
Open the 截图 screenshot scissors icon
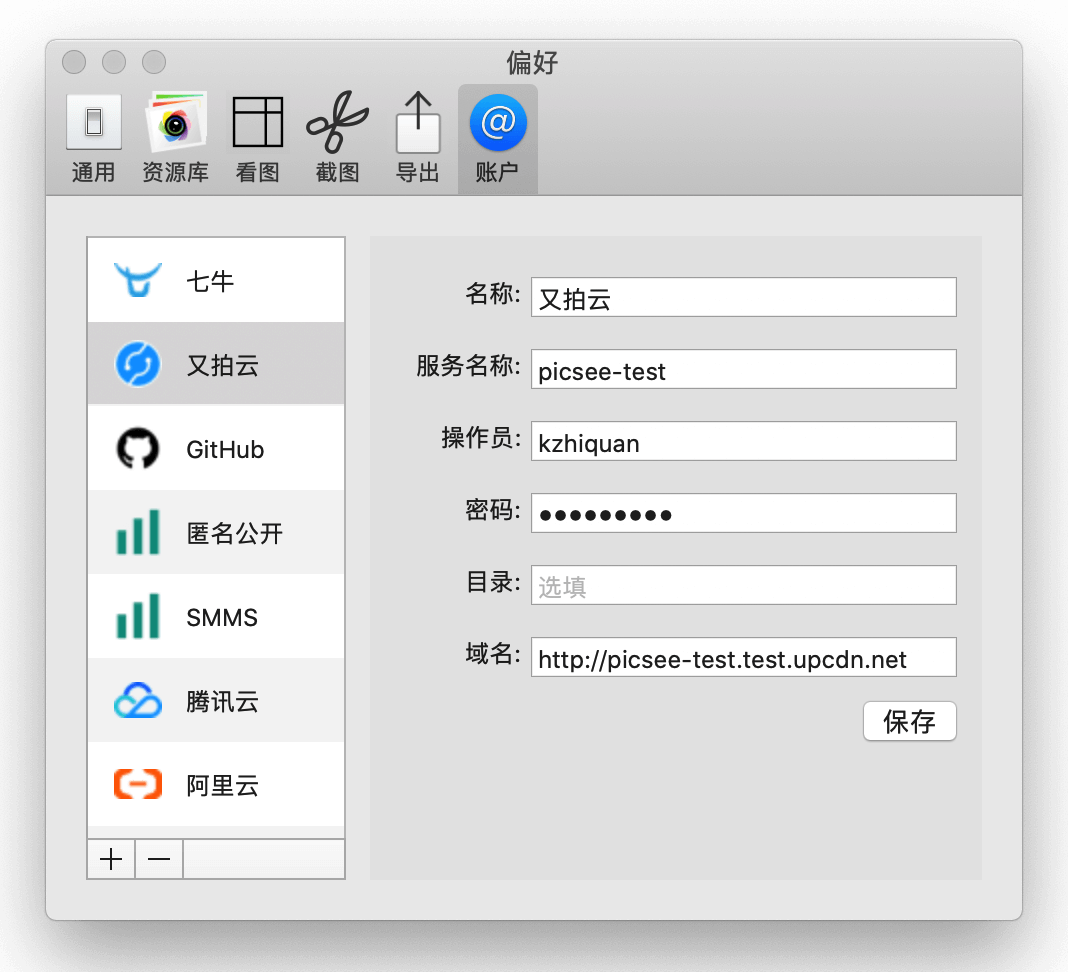337,122
